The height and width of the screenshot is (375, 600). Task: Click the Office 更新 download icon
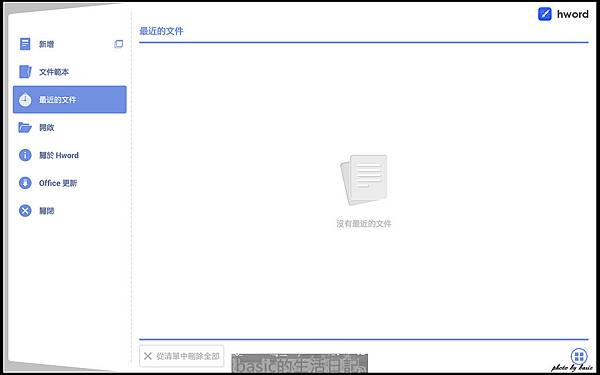click(25, 183)
